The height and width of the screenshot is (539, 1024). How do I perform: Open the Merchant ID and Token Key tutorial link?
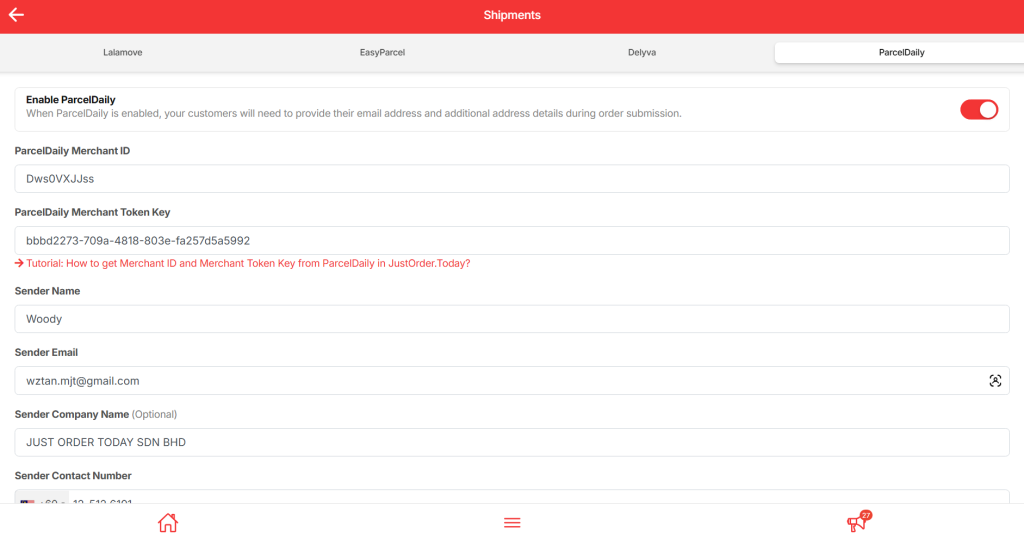(x=248, y=264)
